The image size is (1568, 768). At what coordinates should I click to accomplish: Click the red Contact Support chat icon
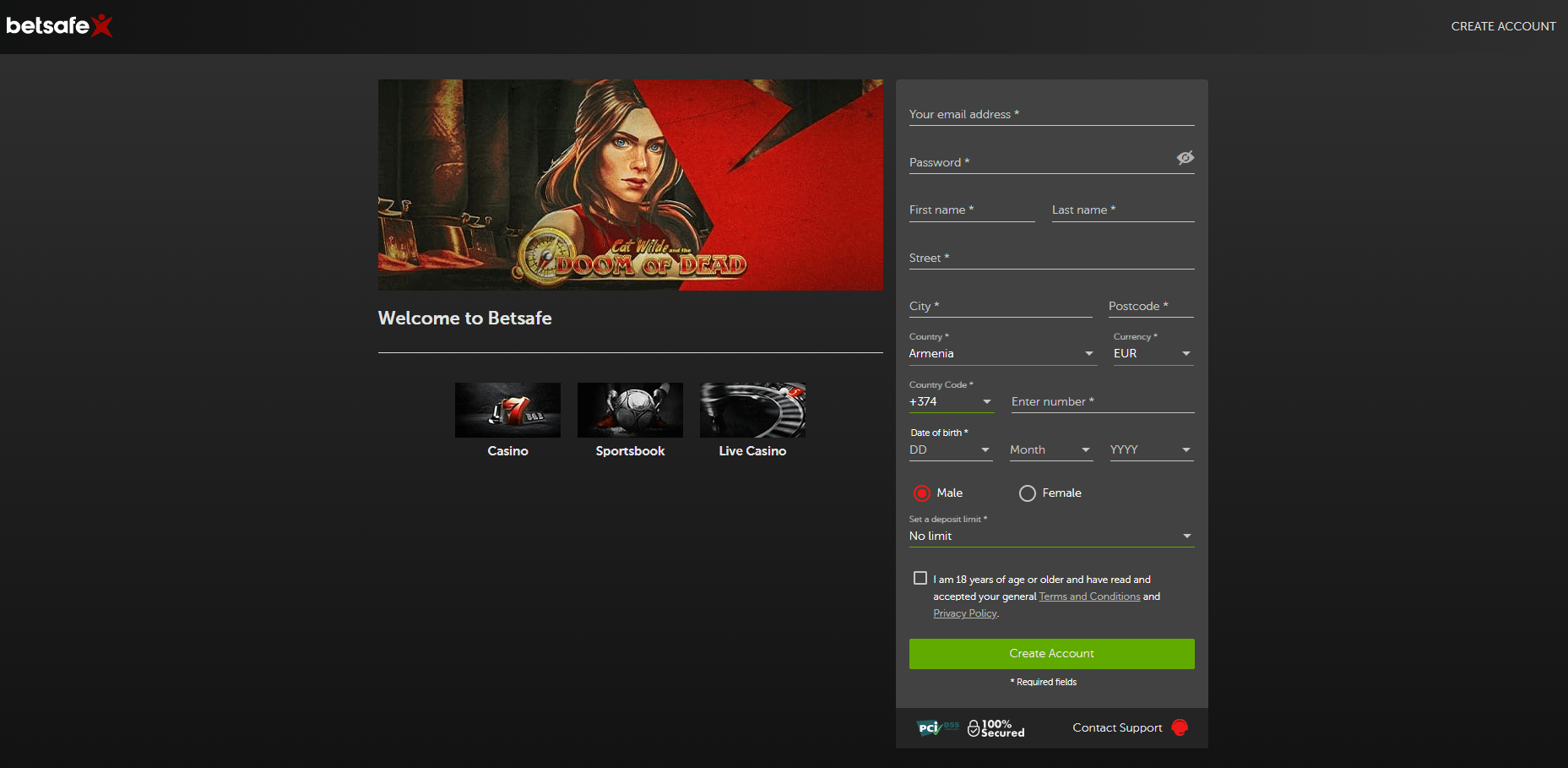click(1180, 727)
